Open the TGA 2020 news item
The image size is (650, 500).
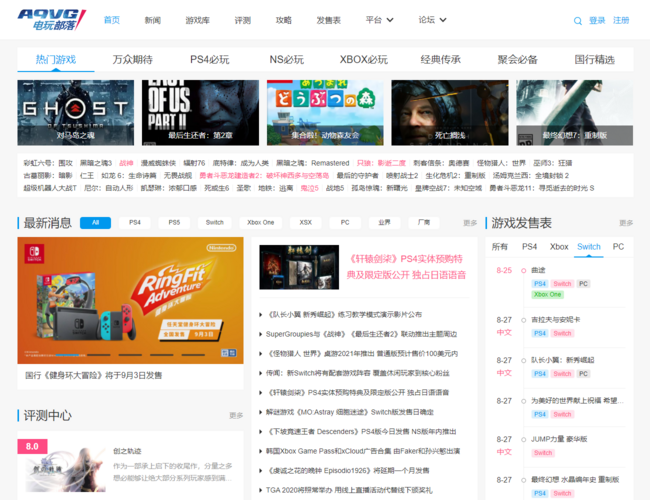(x=349, y=490)
